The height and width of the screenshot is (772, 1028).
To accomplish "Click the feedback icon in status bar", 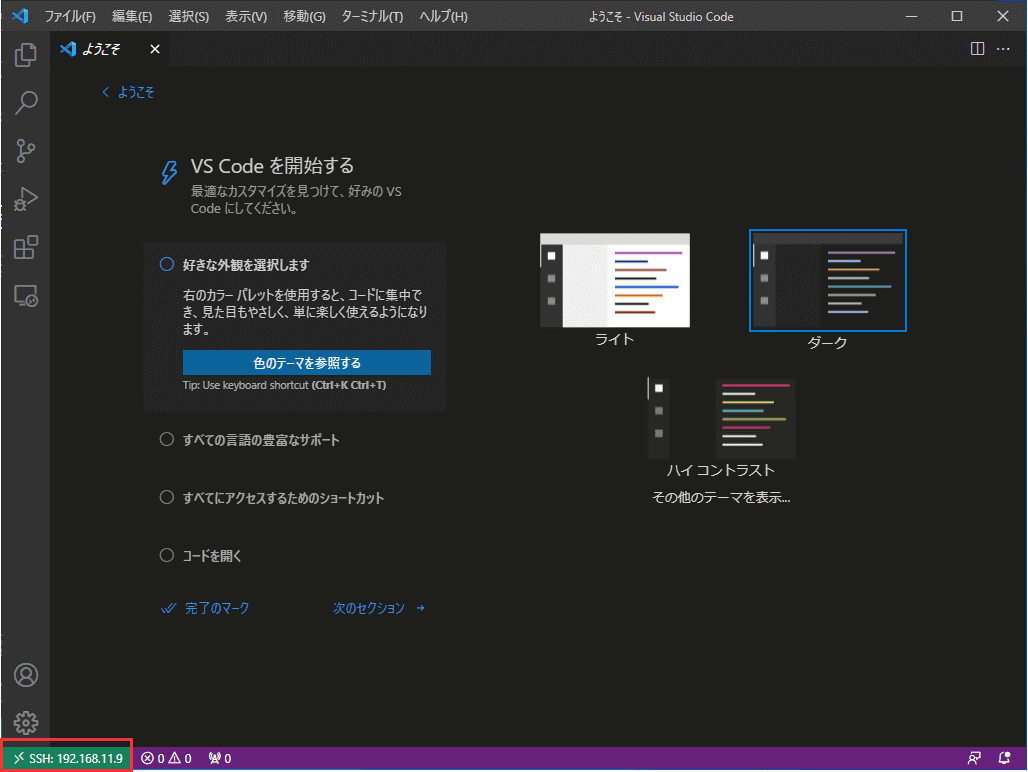I will pos(974,758).
